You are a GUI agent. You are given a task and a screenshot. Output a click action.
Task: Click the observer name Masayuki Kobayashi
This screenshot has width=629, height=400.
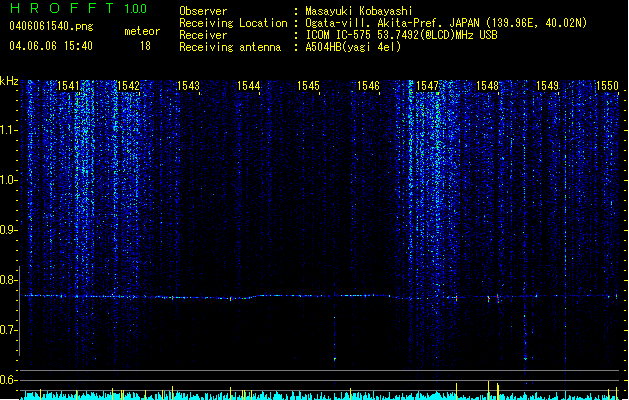(x=359, y=11)
